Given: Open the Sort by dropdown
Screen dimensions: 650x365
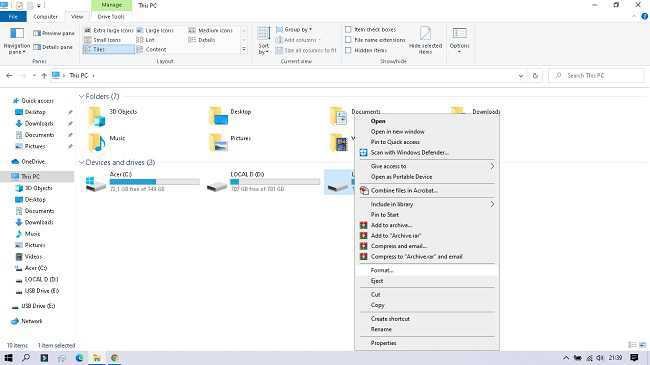Looking at the screenshot, I should tap(264, 41).
